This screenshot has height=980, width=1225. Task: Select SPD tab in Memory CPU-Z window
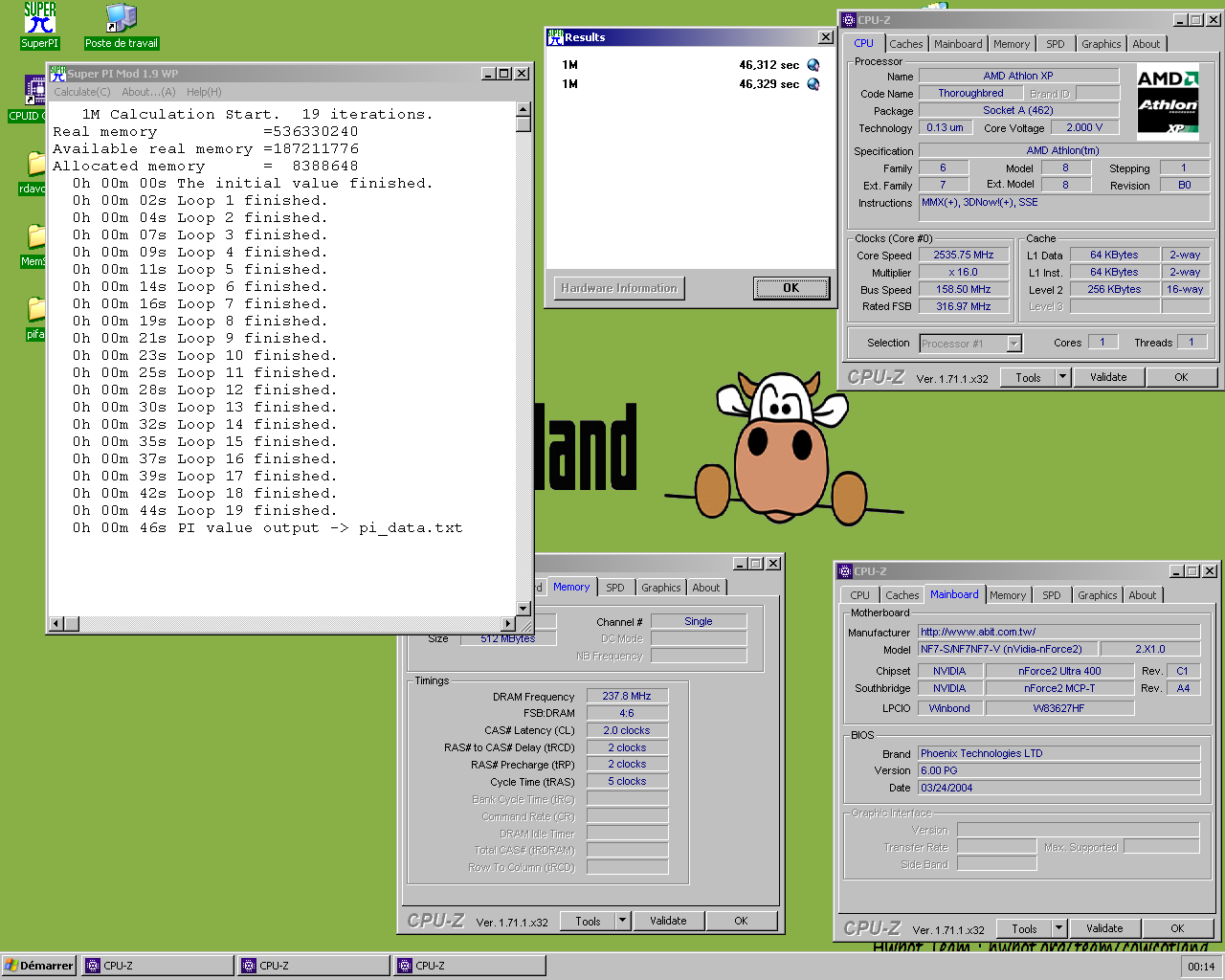coord(615,588)
